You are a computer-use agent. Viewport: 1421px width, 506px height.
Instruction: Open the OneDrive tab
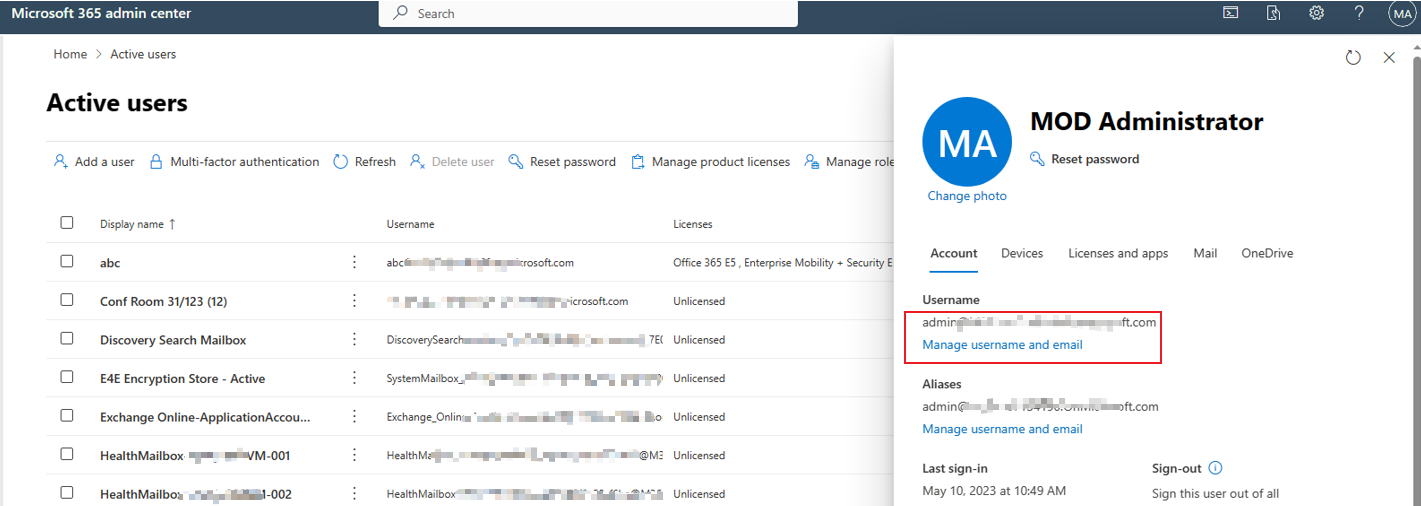tap(1267, 254)
